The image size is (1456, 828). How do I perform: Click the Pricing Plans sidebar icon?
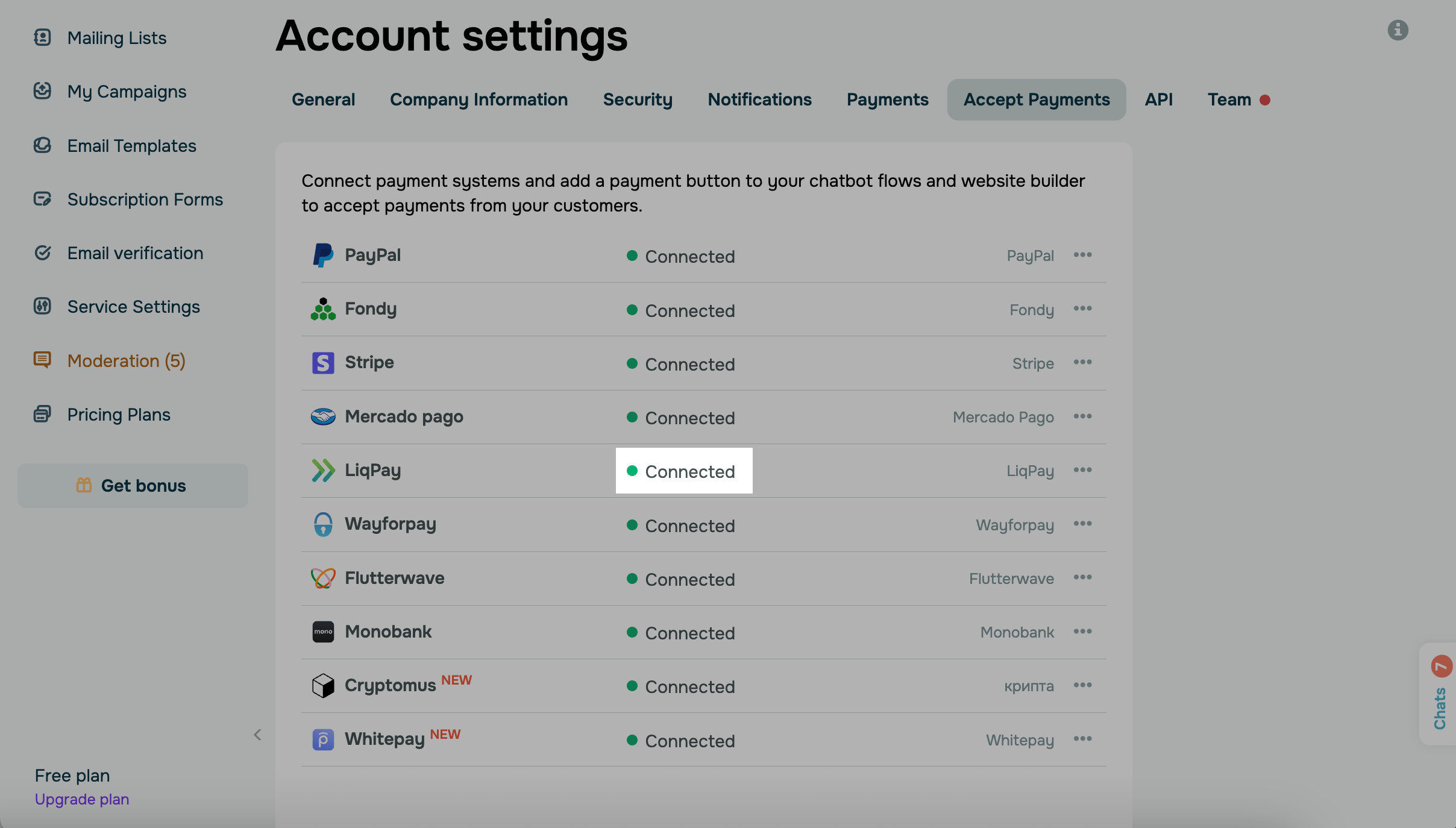[x=42, y=414]
